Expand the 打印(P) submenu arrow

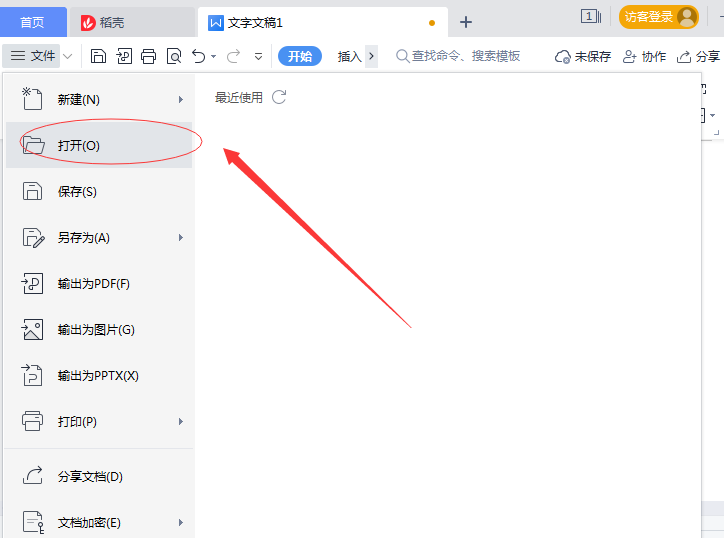[x=181, y=422]
